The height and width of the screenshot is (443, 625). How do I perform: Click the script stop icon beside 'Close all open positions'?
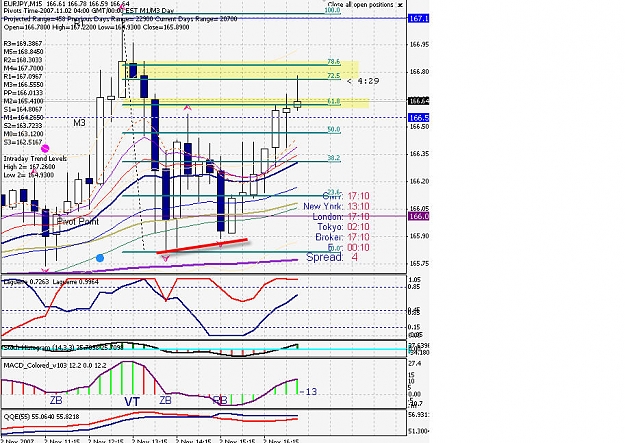pyautogui.click(x=400, y=5)
